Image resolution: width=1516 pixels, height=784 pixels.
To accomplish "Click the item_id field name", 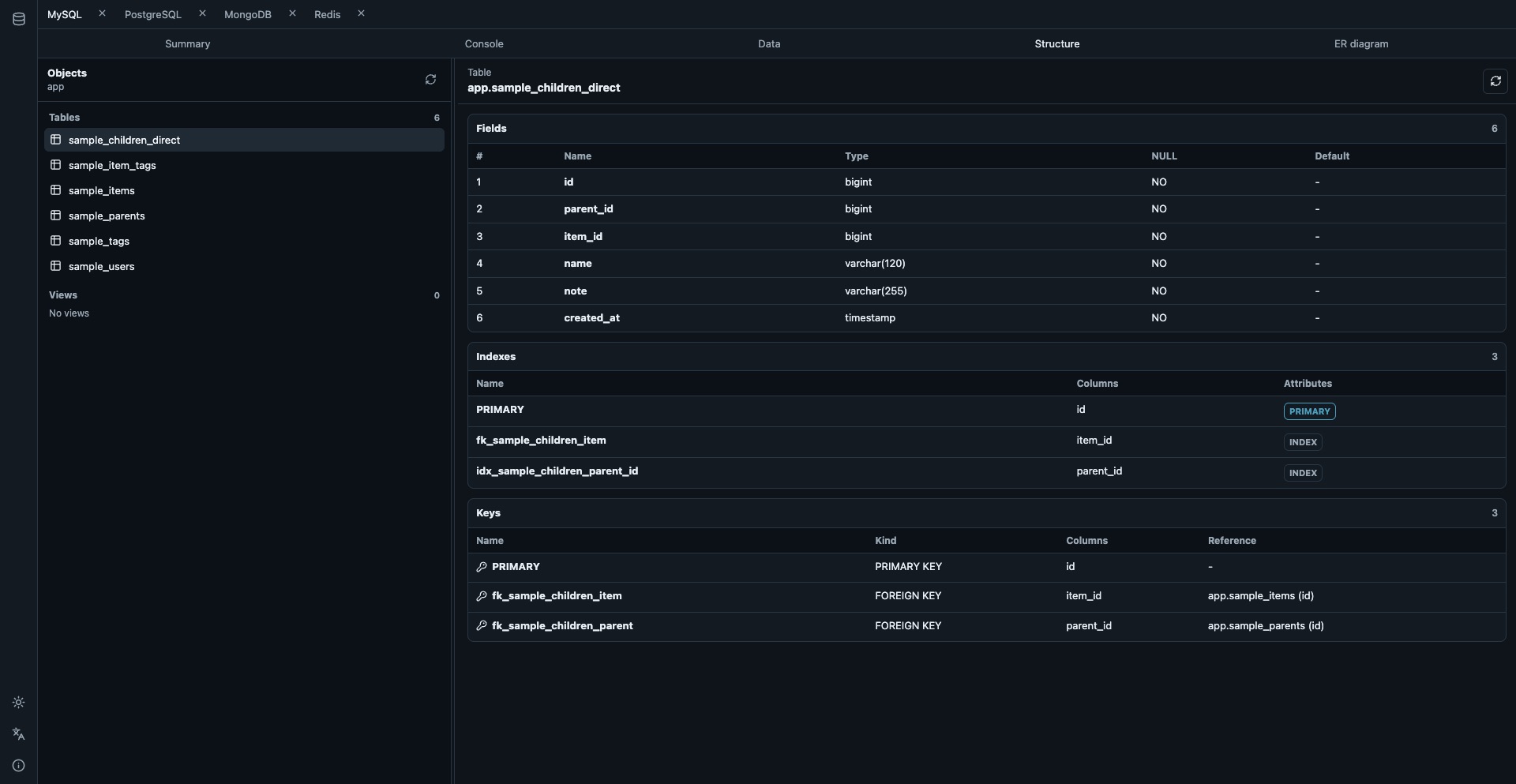I will click(583, 237).
